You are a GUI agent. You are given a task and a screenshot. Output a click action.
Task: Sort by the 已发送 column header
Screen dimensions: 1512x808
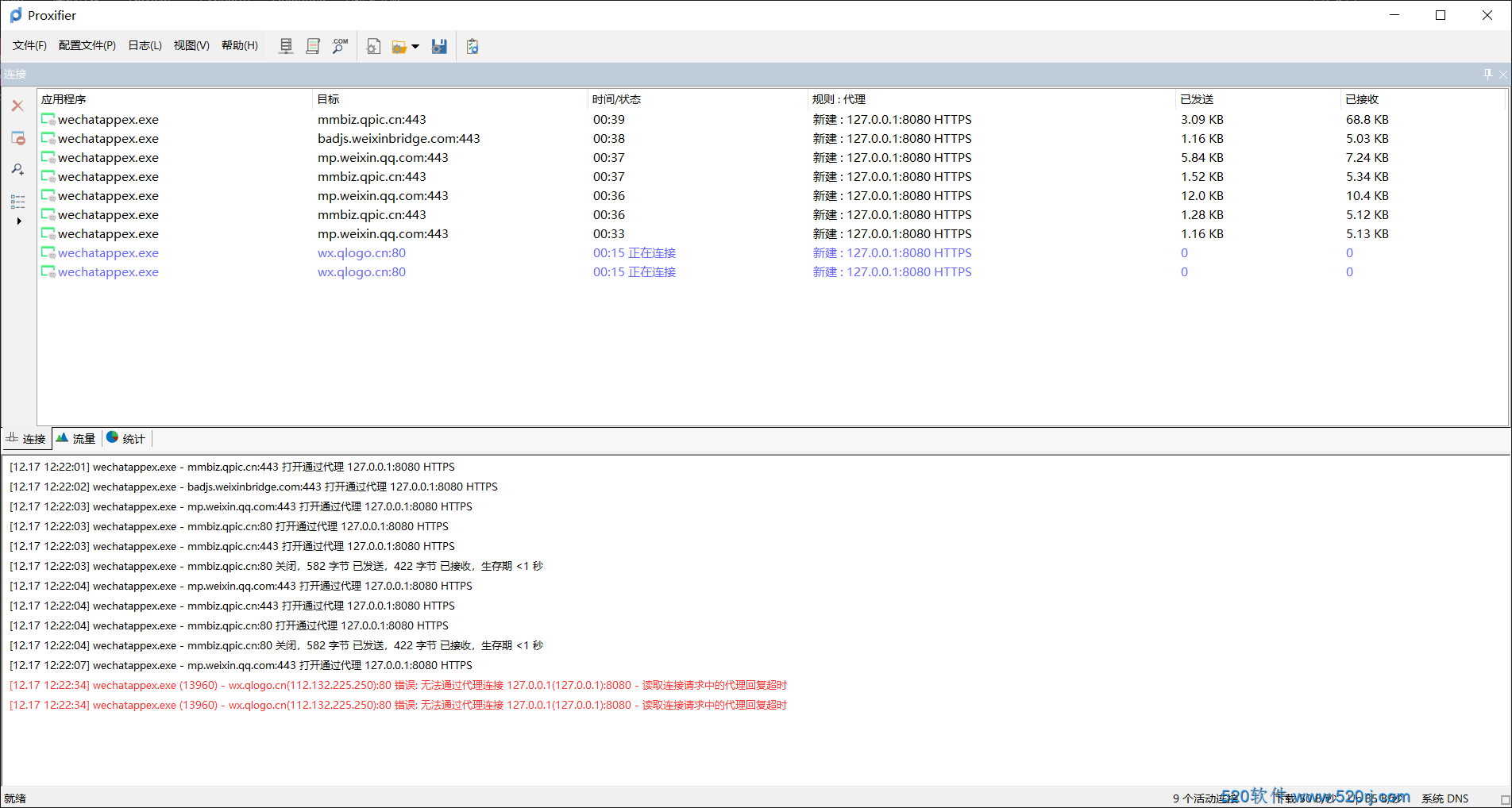tap(1258, 99)
